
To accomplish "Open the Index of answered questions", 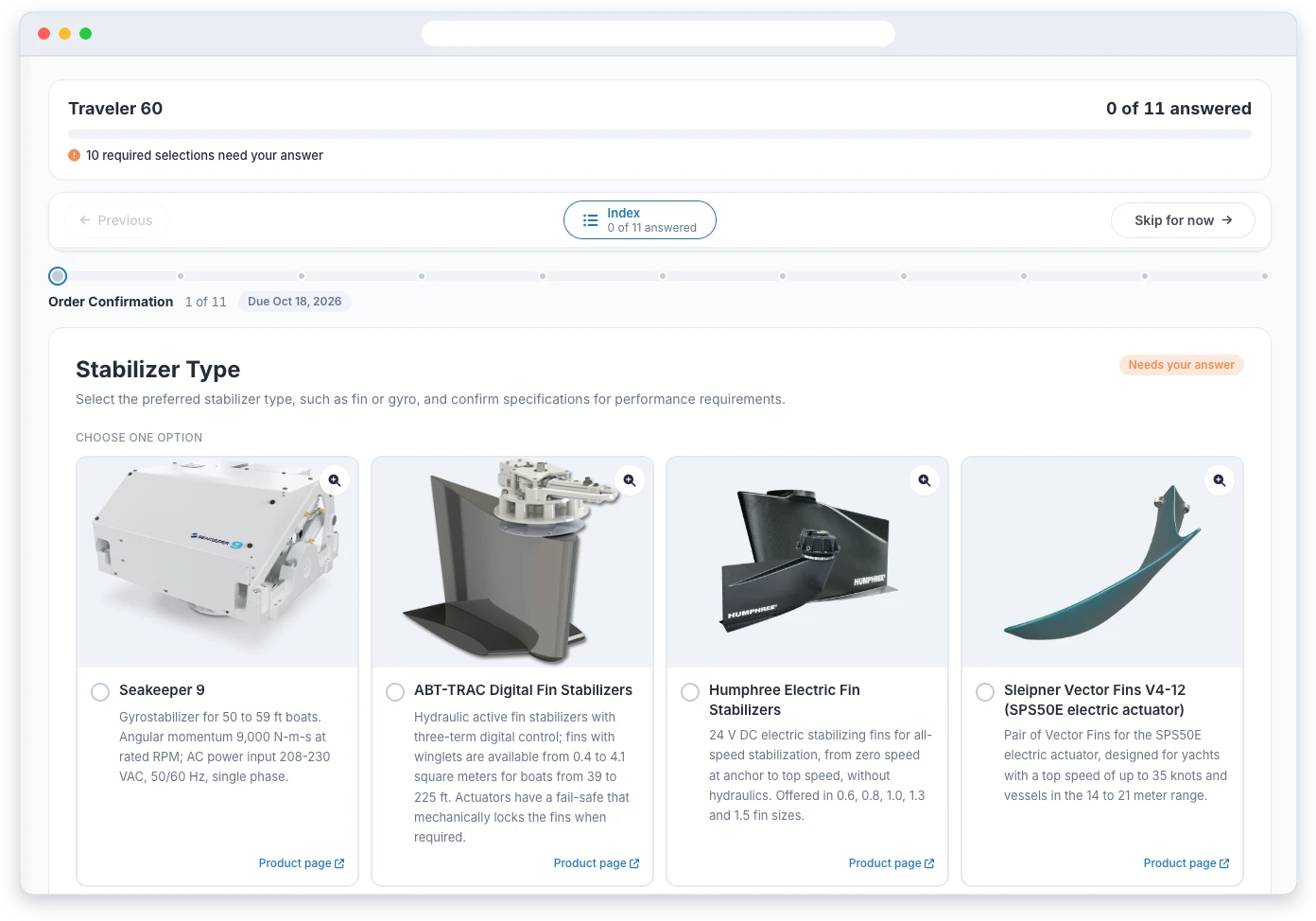I will point(640,220).
